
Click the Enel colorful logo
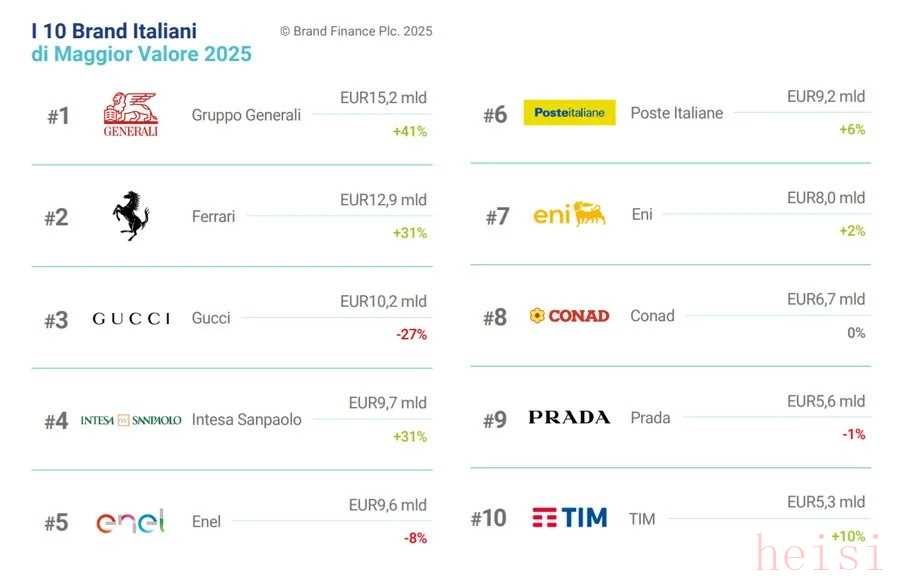click(130, 522)
